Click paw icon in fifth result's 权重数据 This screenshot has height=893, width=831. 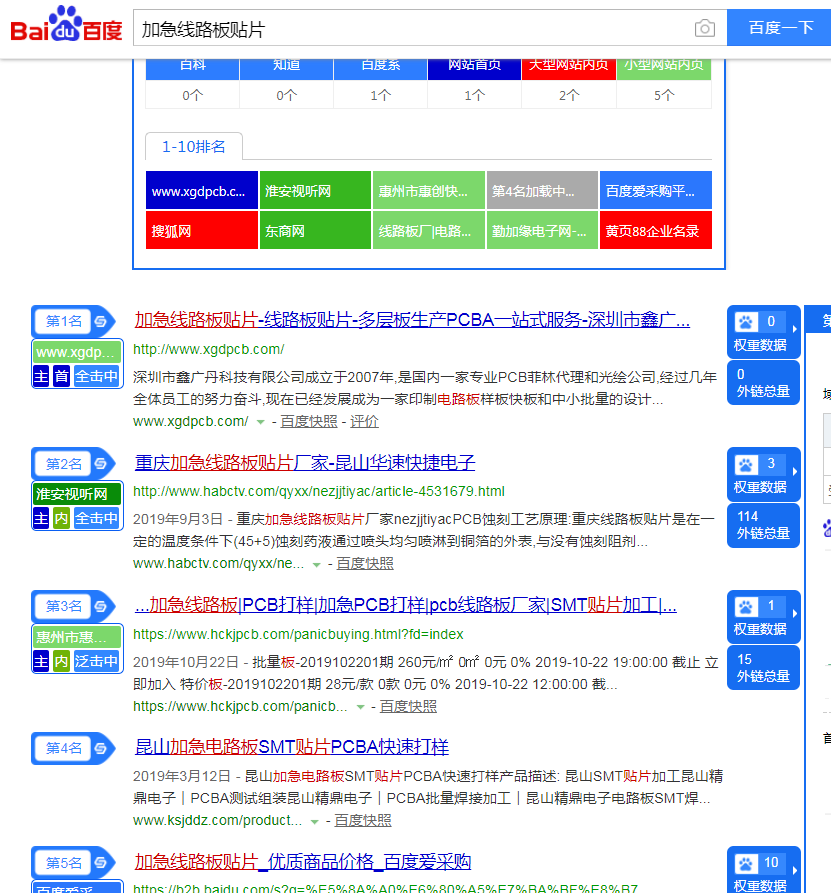coord(746,863)
